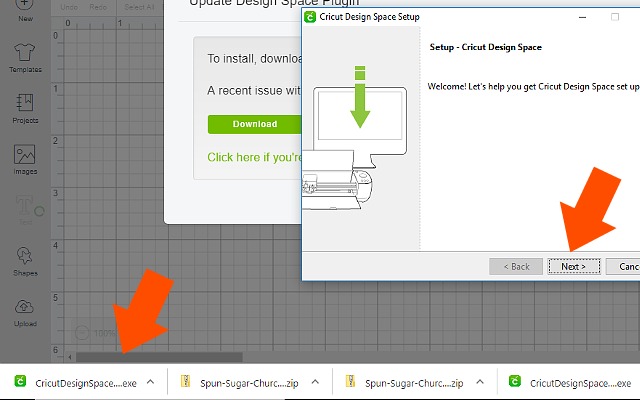Expand options for first Spun-Sugar-Churc zip download
Screen dimensions: 640x400
tap(315, 382)
